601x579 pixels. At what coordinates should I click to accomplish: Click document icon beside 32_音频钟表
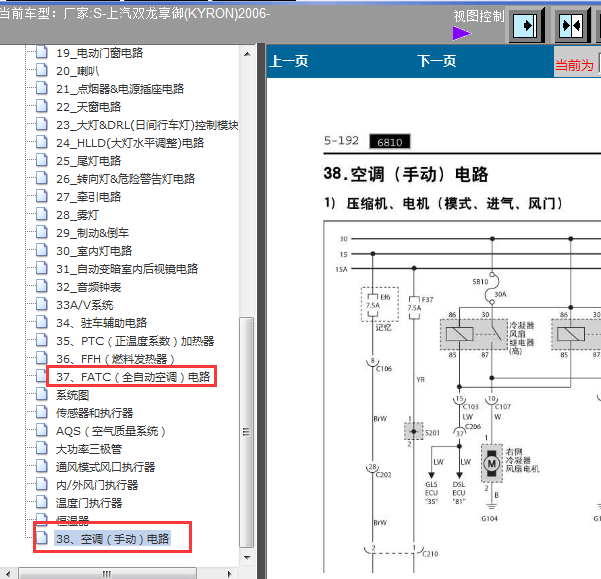41,286
